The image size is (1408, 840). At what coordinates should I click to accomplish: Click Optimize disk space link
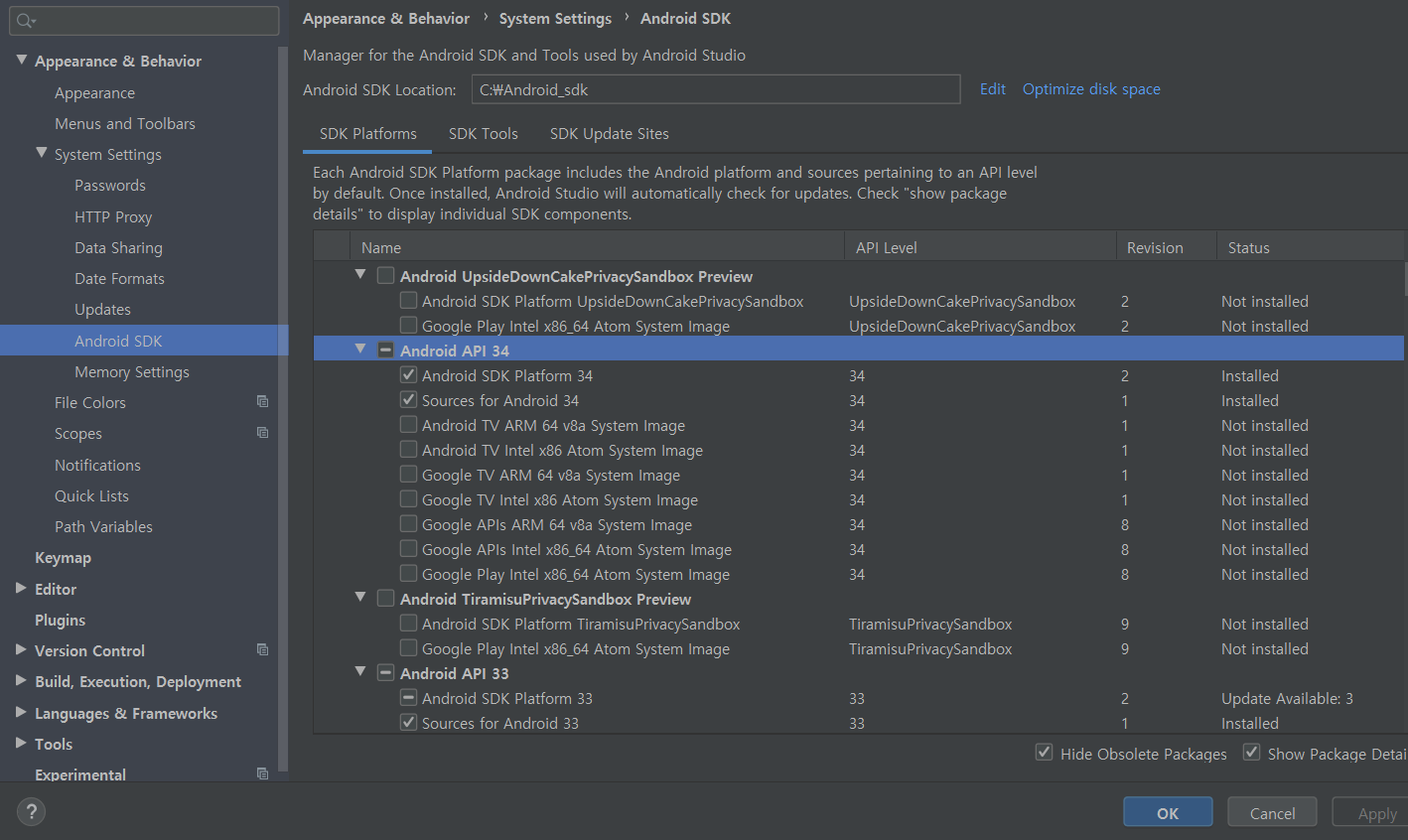click(x=1091, y=89)
